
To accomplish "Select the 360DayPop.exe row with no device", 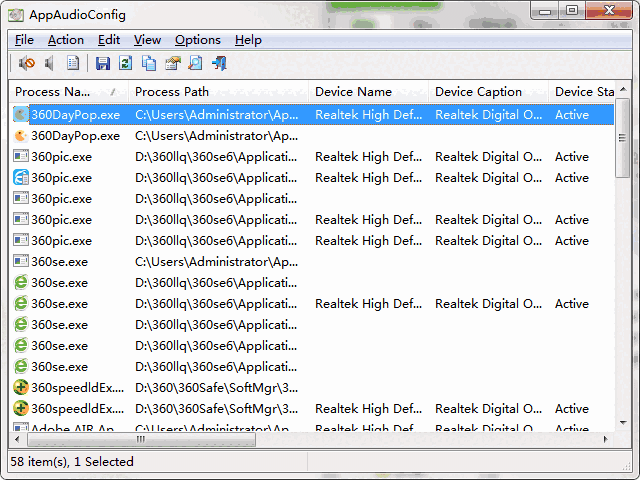I will point(312,136).
